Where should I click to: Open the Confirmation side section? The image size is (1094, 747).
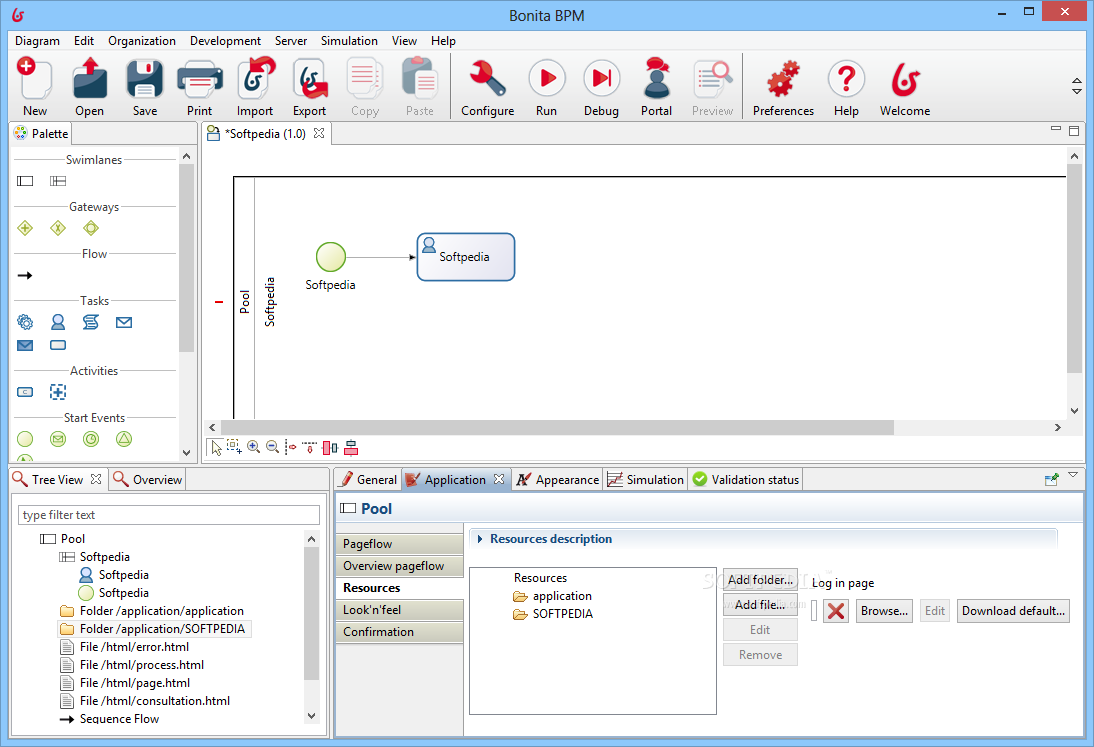400,632
